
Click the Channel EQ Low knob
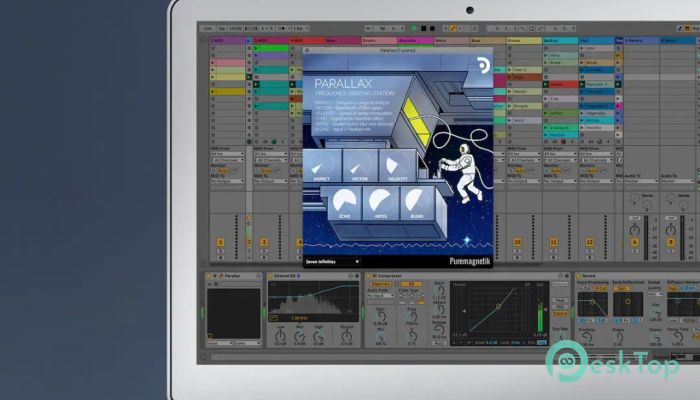(280, 336)
